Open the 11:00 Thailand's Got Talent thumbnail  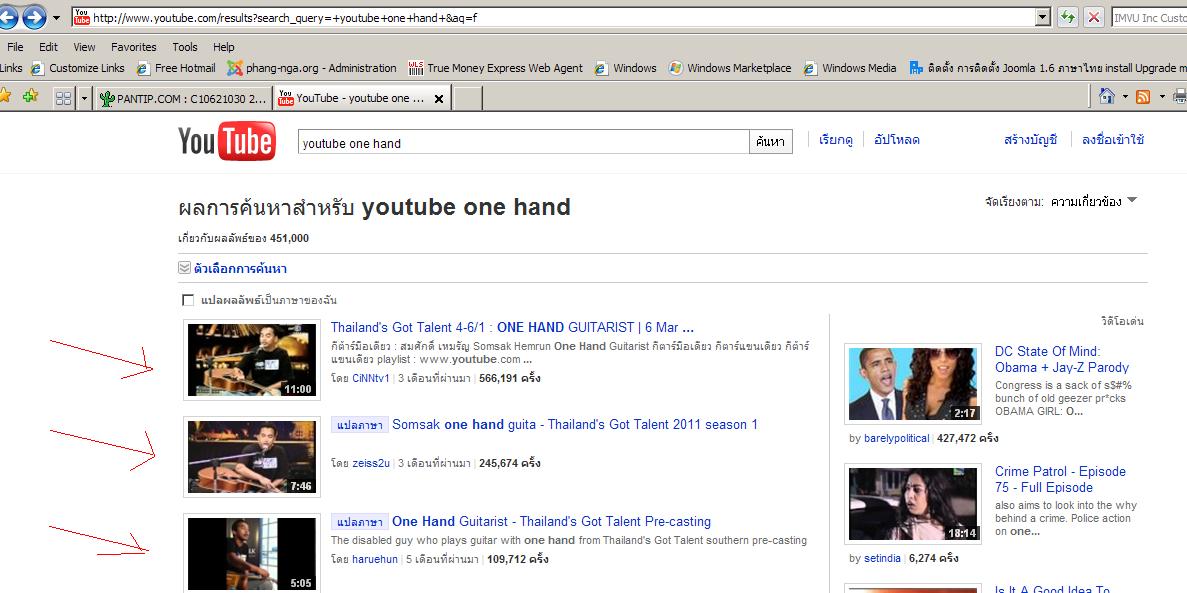(252, 360)
